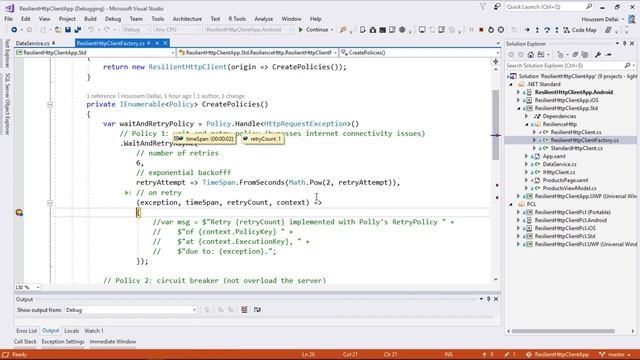Open ResilientHttpClientApp.Std project scope dropdown
The width and height of the screenshot is (640, 360).
pyautogui.click(x=95, y=53)
